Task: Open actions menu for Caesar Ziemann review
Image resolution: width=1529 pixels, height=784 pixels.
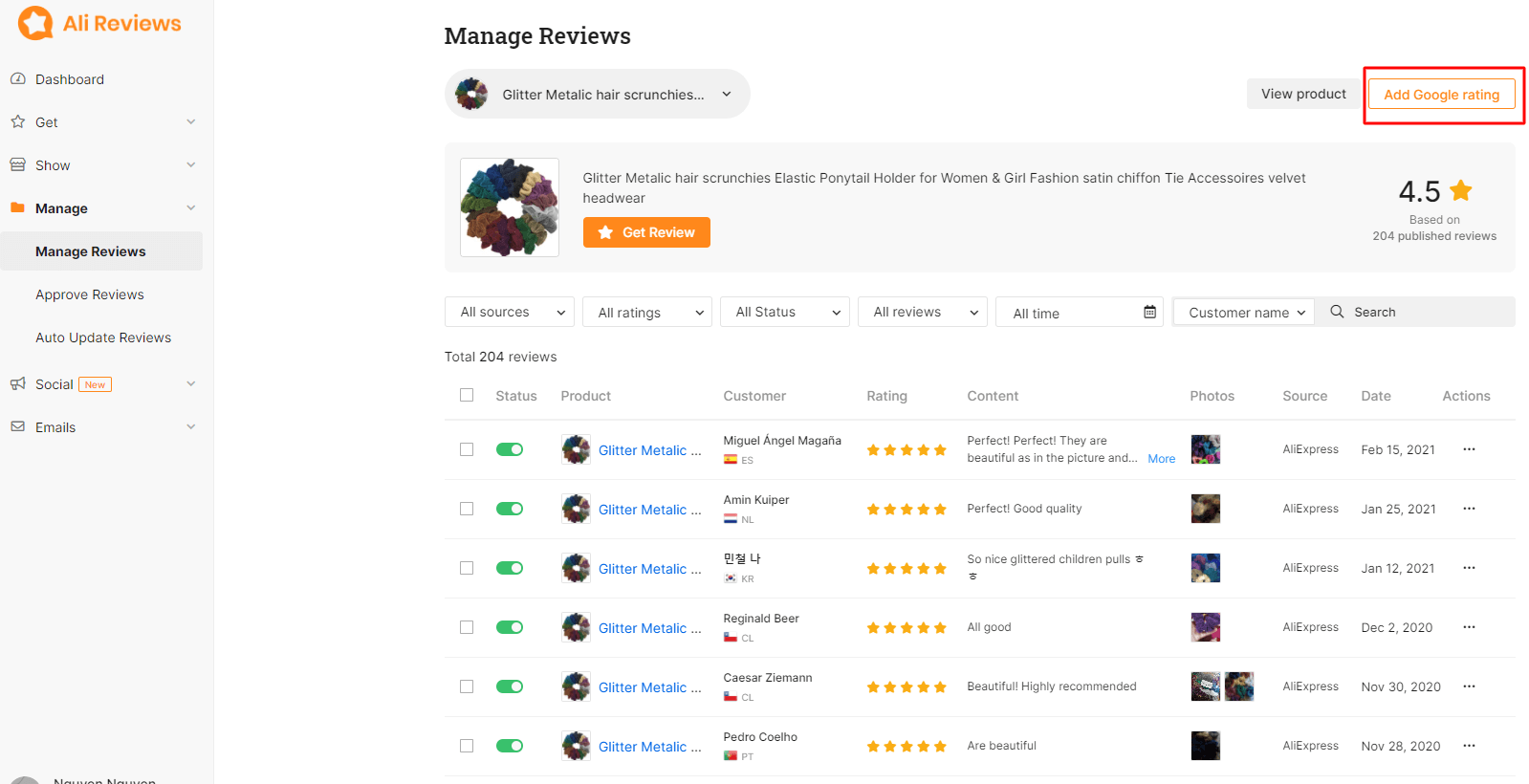Action: click(x=1469, y=686)
